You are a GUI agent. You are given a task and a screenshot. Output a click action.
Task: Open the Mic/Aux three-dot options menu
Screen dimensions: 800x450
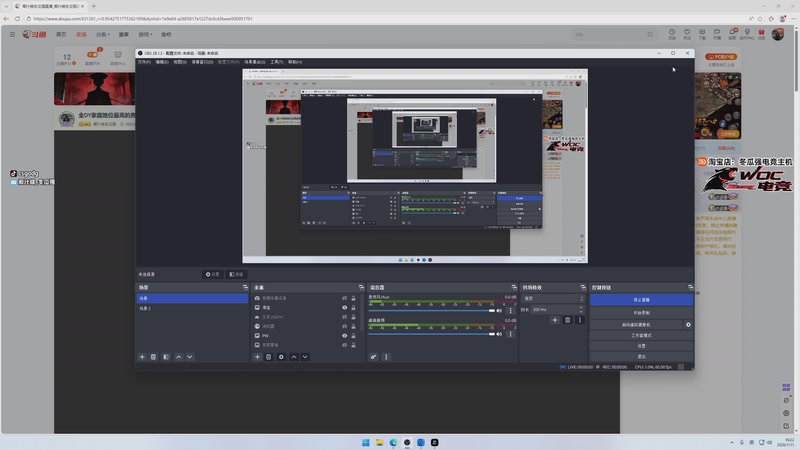click(510, 311)
